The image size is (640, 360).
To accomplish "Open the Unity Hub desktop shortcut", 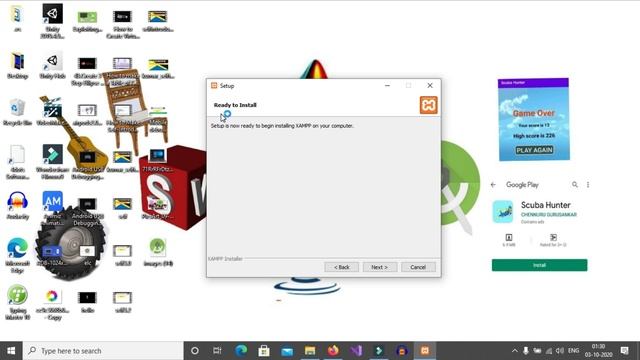I will (x=52, y=65).
